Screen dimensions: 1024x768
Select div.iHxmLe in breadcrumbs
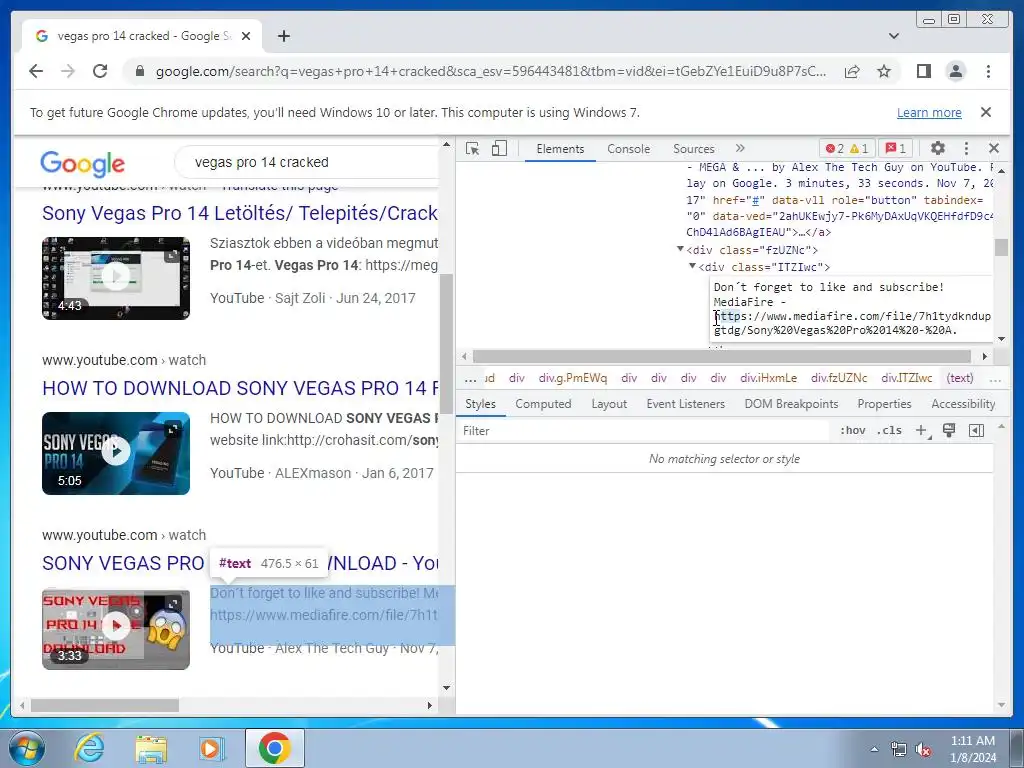pyautogui.click(x=768, y=378)
